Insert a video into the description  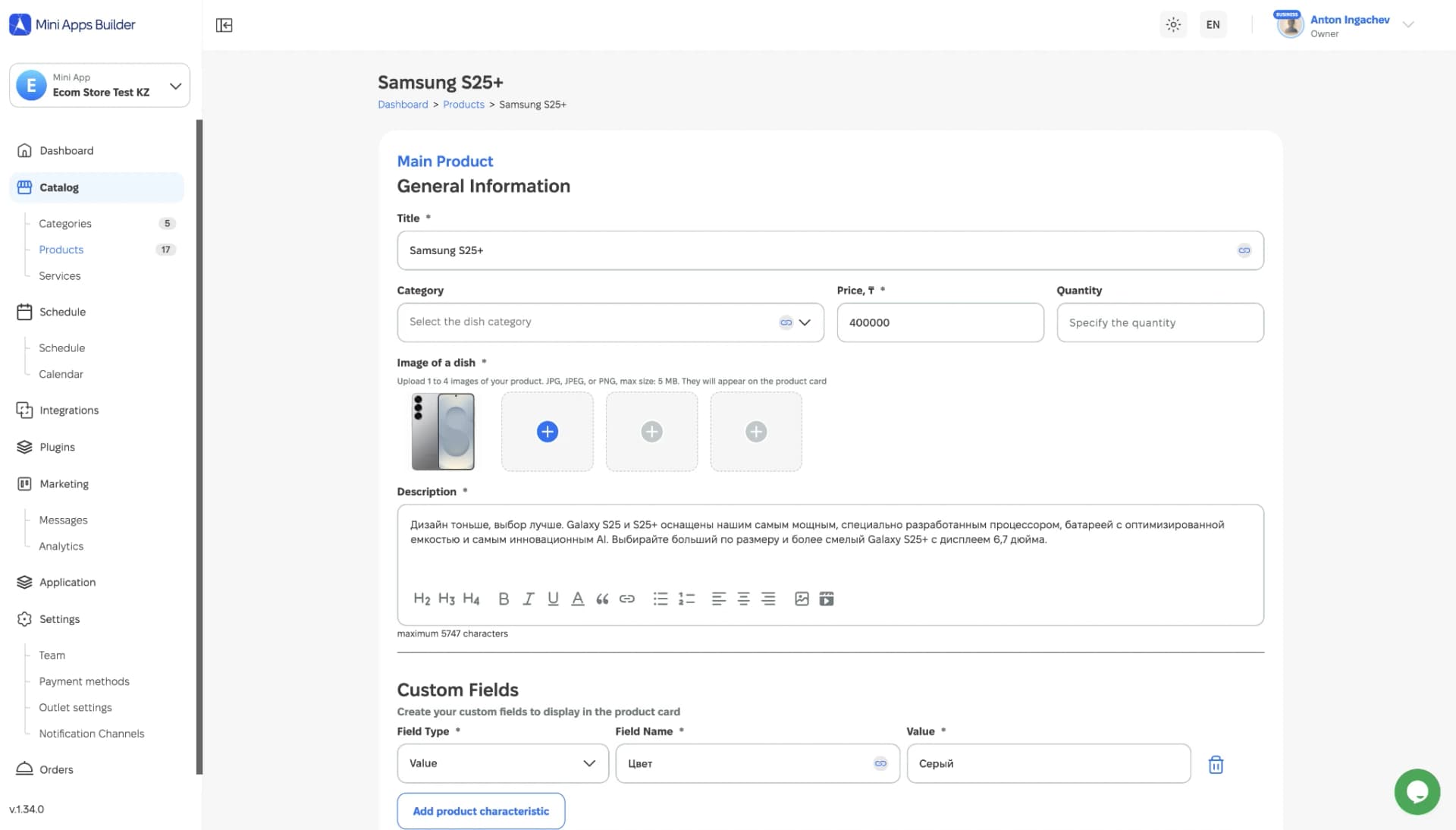[827, 599]
